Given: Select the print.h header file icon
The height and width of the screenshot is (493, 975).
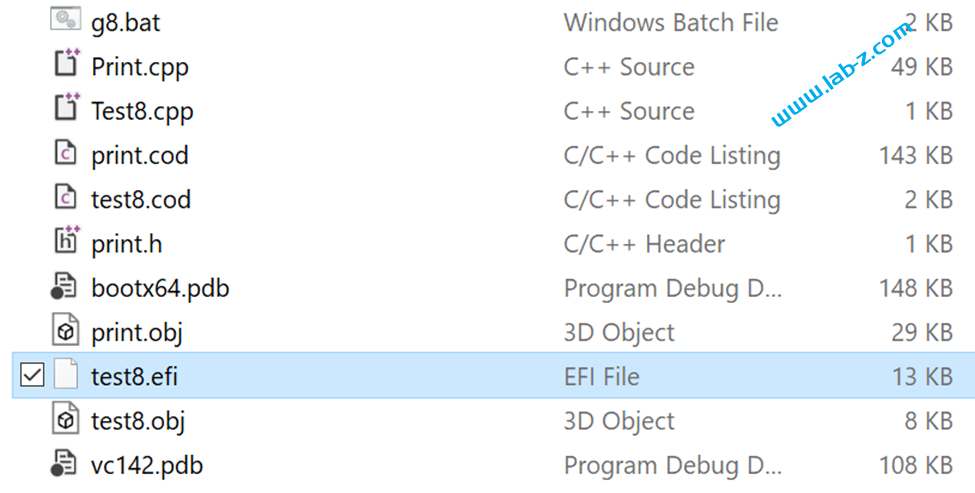Looking at the screenshot, I should click(67, 241).
